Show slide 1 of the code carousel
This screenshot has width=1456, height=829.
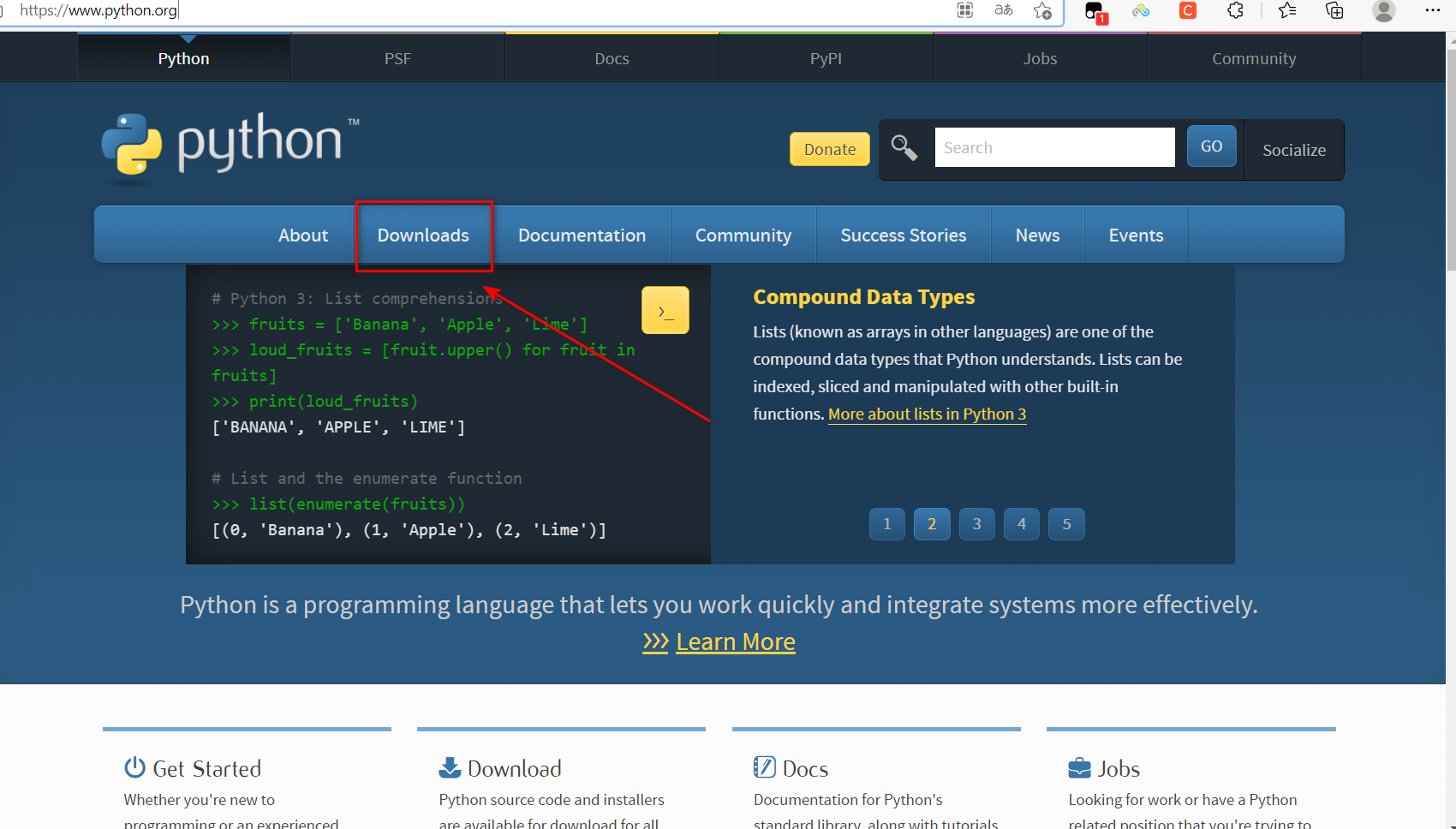(x=887, y=524)
